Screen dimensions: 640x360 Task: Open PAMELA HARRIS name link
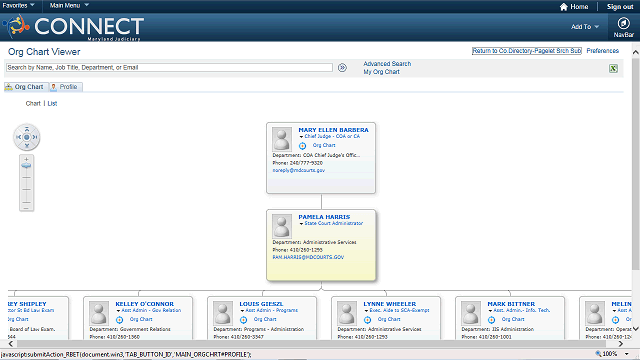324,217
